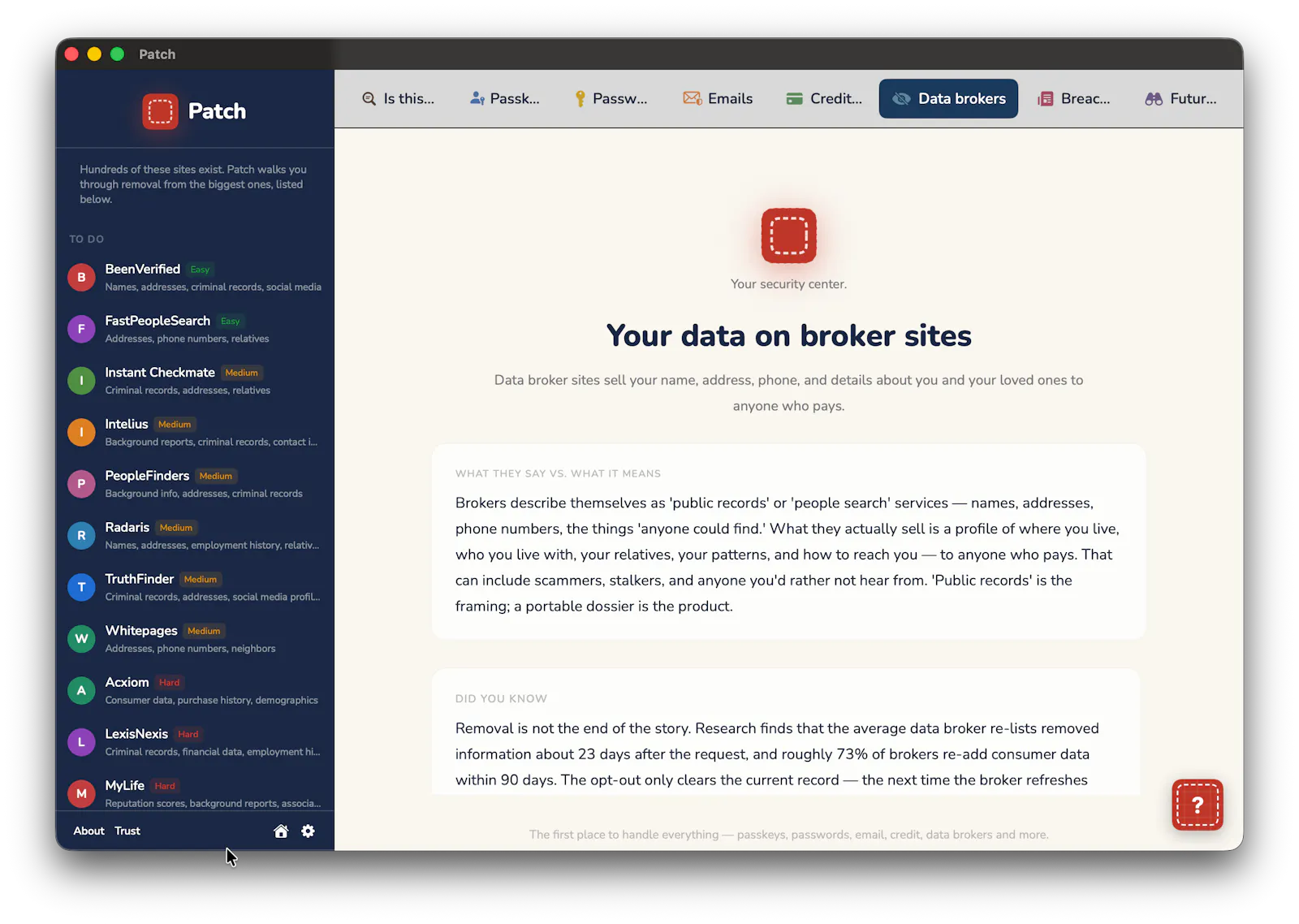Click the 'Medium' badge beside Radaris
The width and height of the screenshot is (1299, 924).
[176, 528]
